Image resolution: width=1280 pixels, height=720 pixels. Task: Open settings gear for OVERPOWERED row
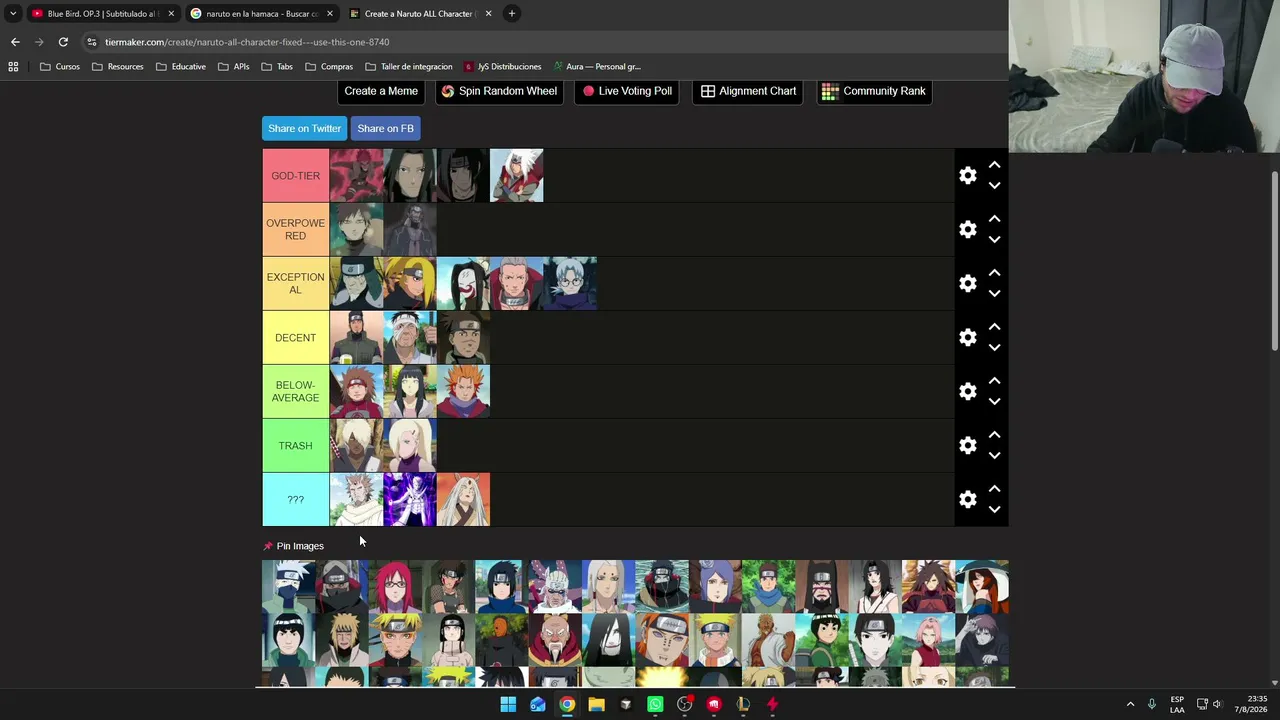(x=967, y=230)
